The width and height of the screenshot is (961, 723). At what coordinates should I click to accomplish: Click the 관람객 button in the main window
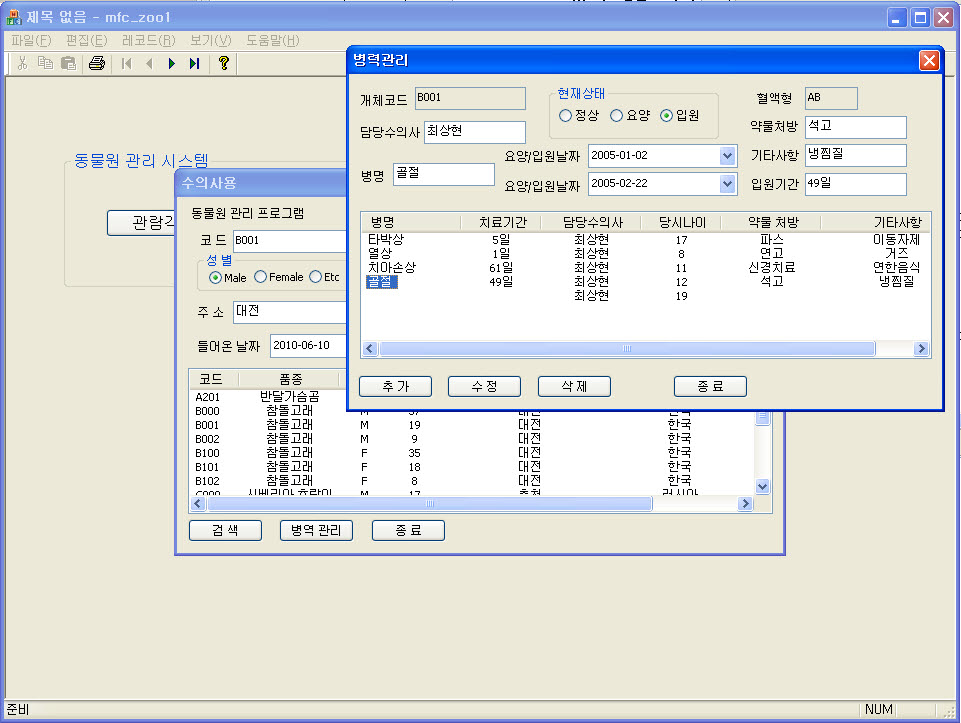[x=142, y=223]
